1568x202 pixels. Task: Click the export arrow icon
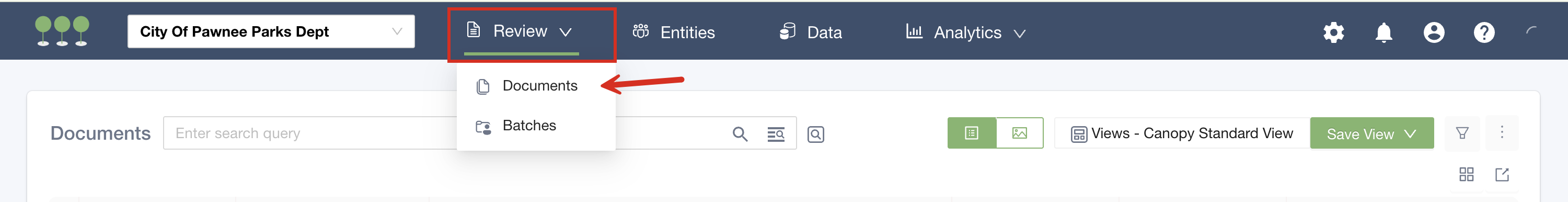tap(1502, 175)
